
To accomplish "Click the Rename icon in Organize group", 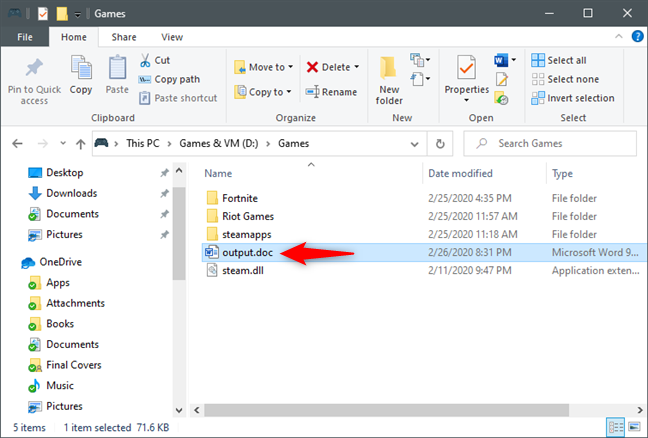I will 312,92.
